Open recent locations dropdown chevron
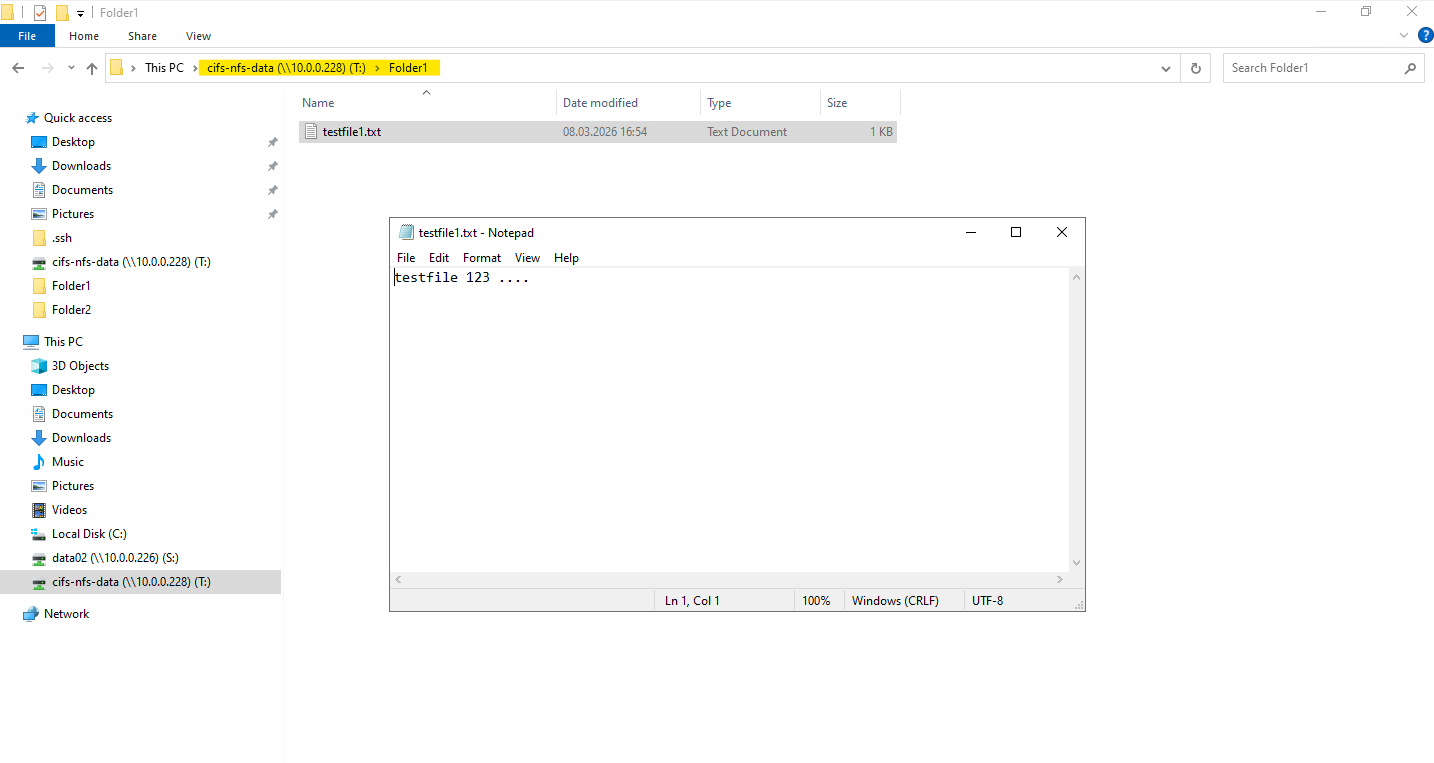Viewport: 1434px width, 763px height. pos(71,68)
